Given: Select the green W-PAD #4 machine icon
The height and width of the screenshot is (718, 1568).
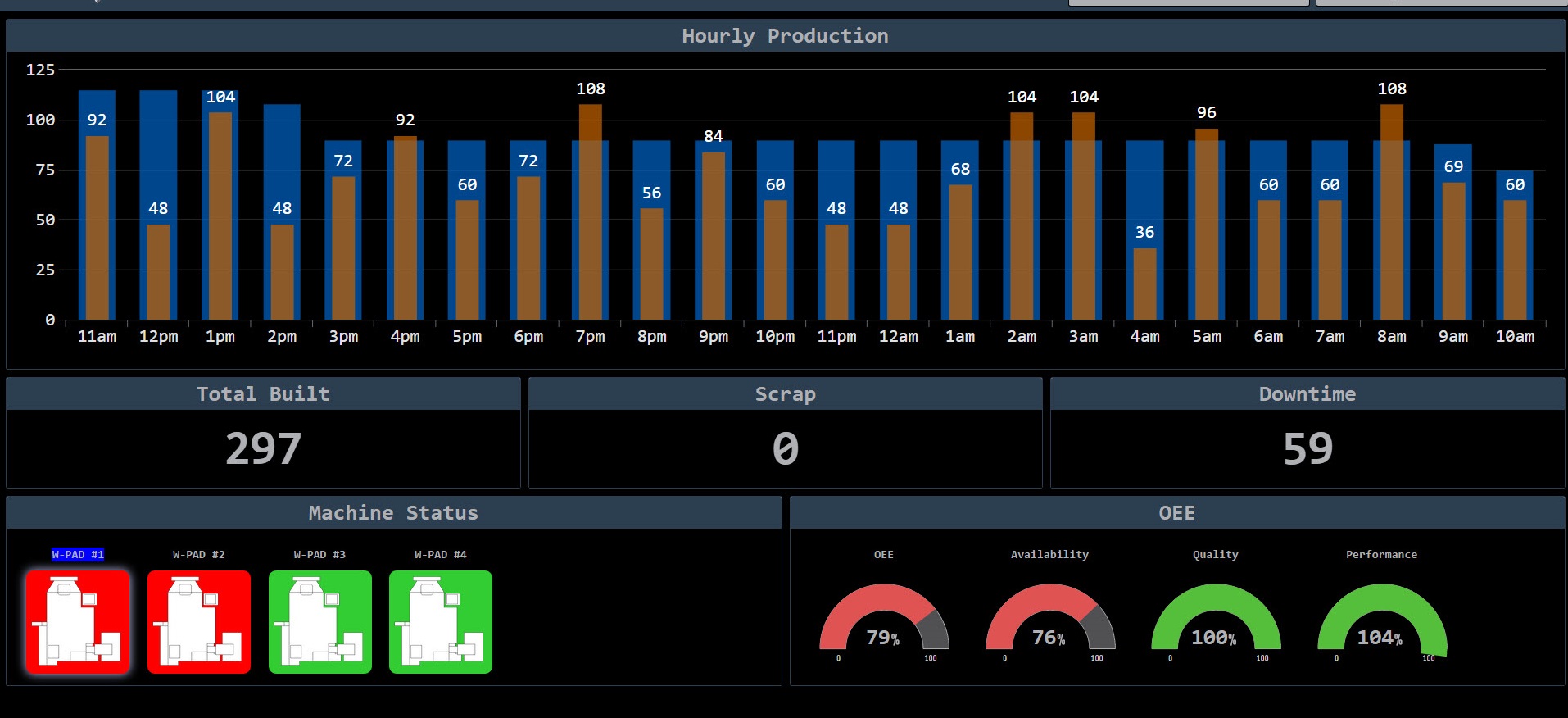Looking at the screenshot, I should (441, 621).
